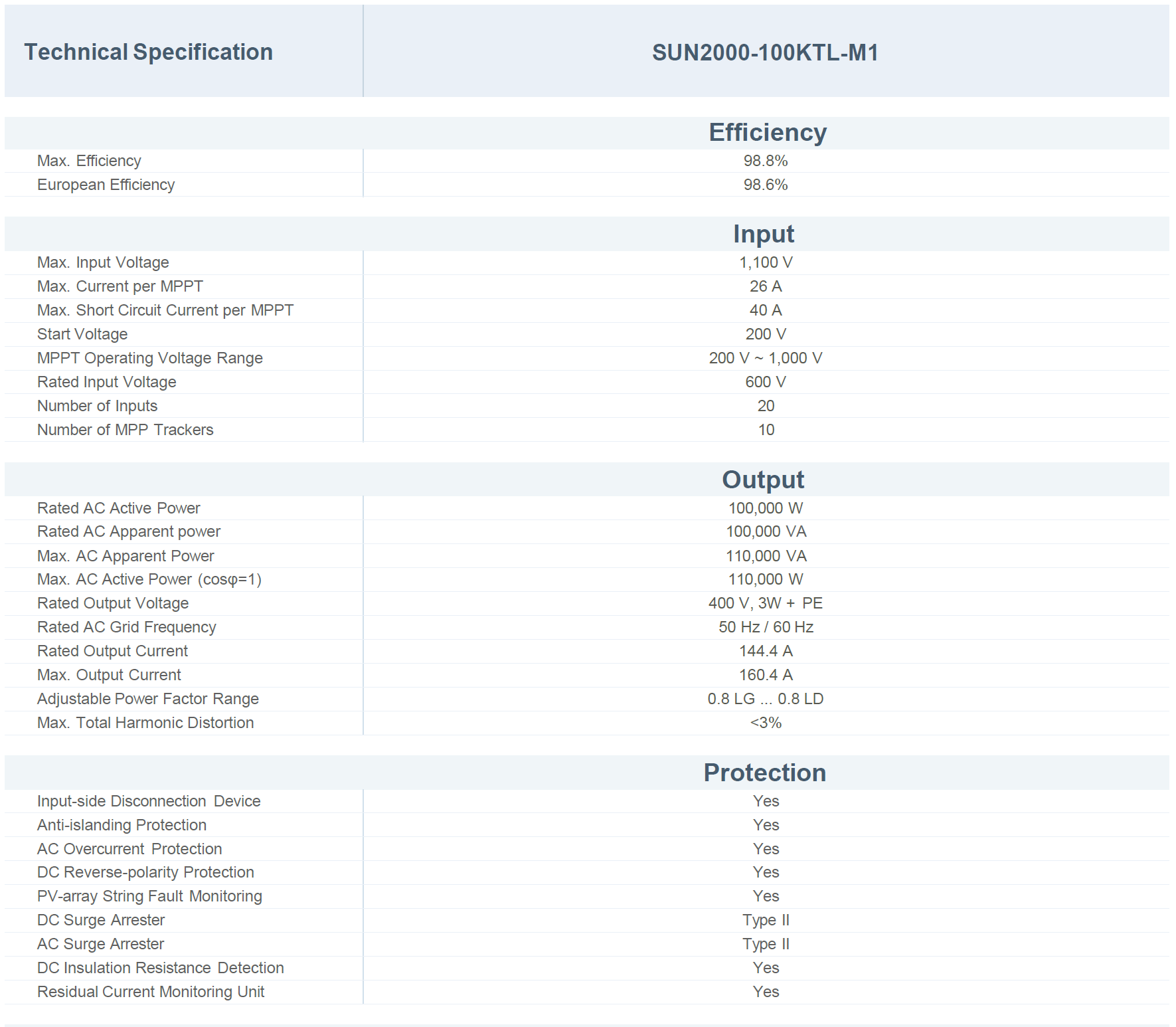Click the 110,000 VA value

(x=766, y=556)
